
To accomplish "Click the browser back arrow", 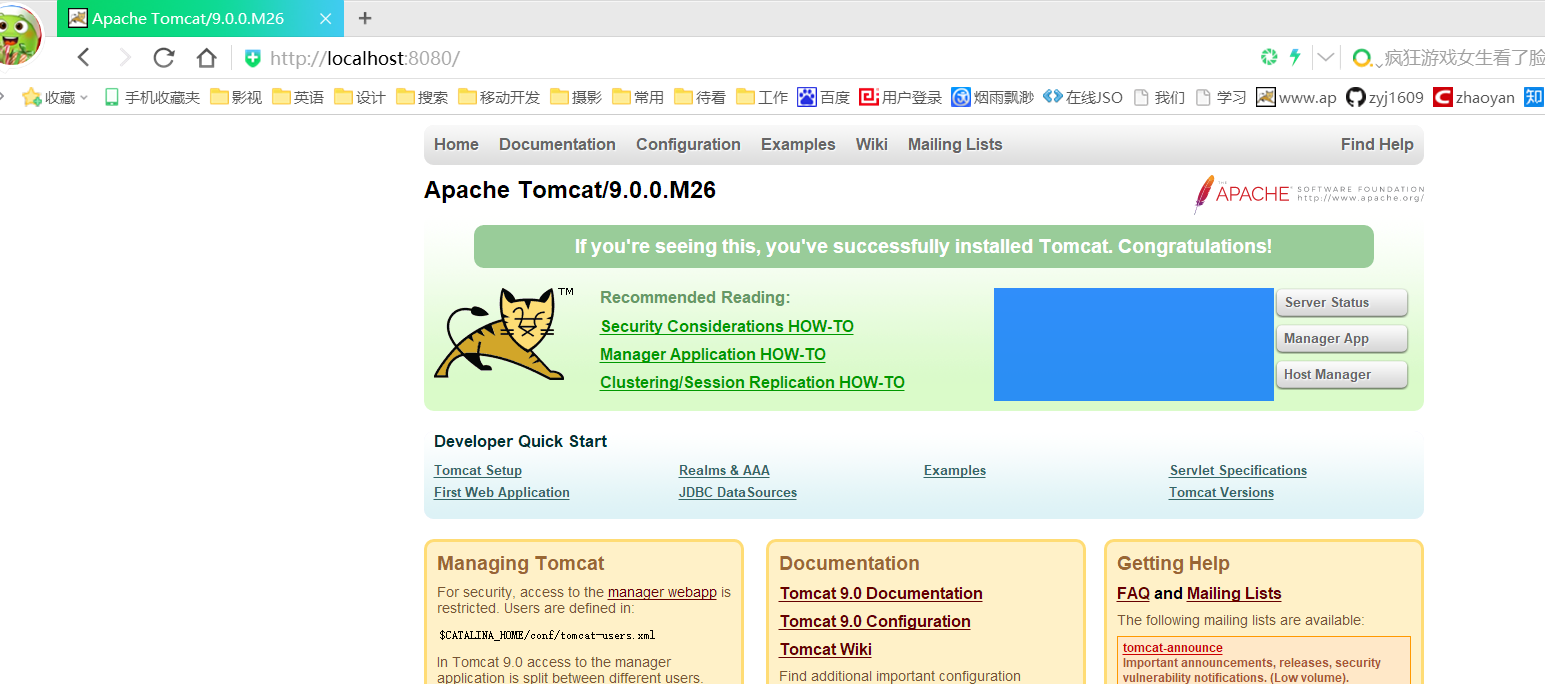I will [x=84, y=58].
